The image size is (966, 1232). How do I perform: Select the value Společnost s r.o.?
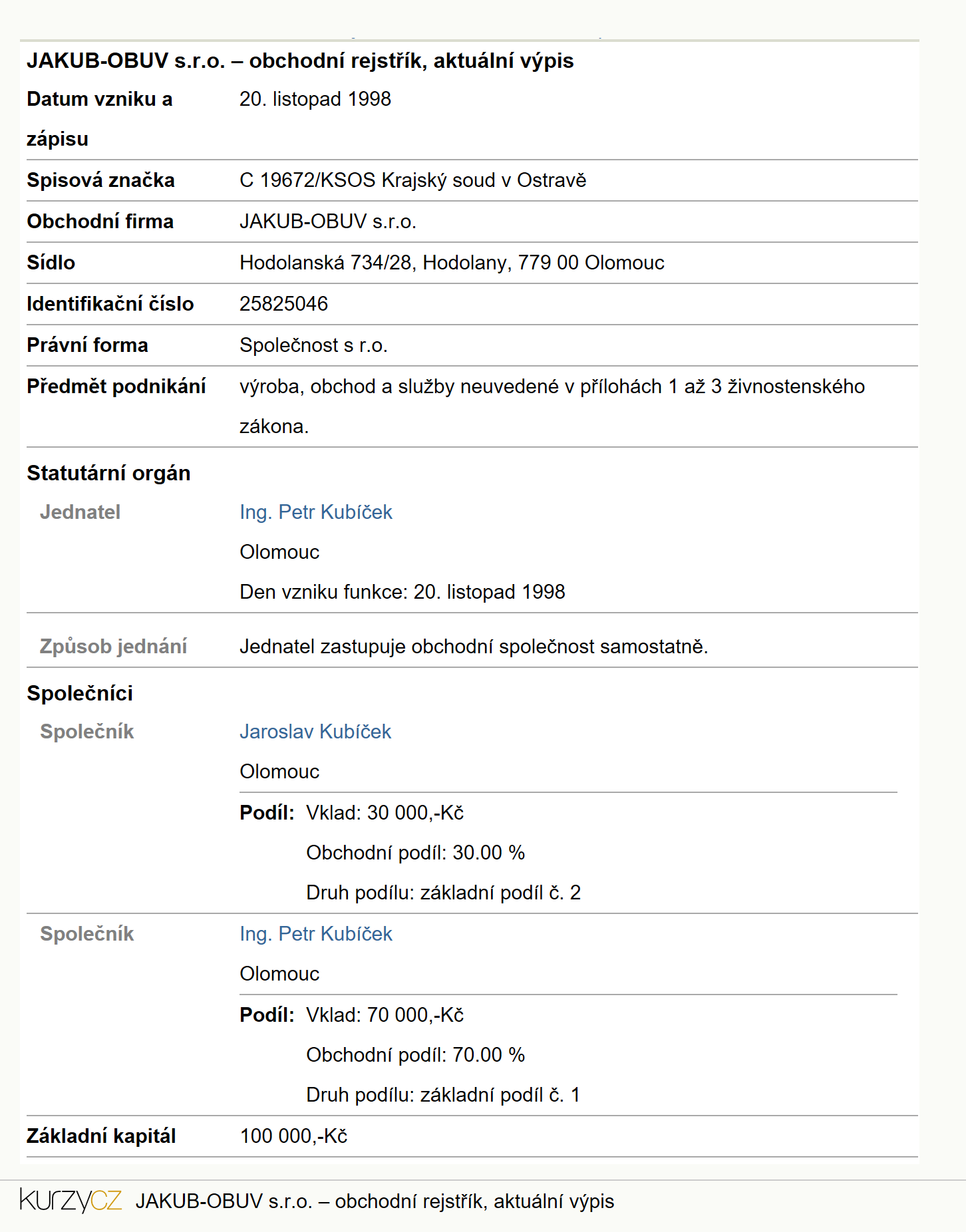pyautogui.click(x=313, y=345)
